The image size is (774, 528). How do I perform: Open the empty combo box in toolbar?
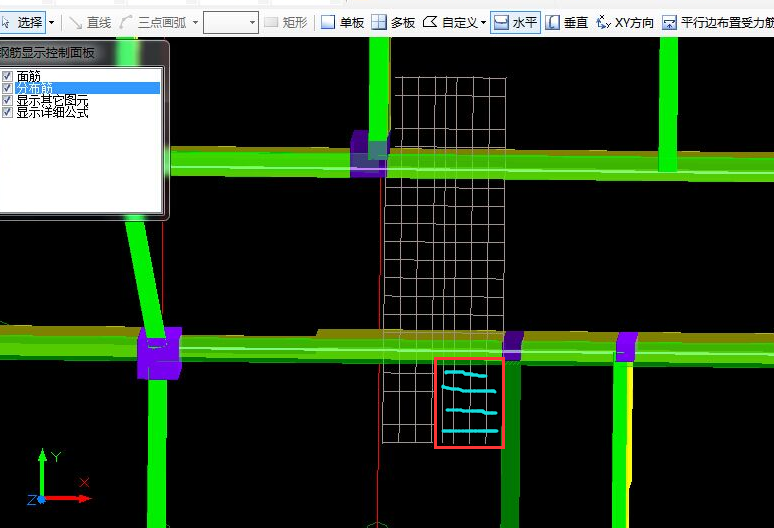pyautogui.click(x=231, y=23)
